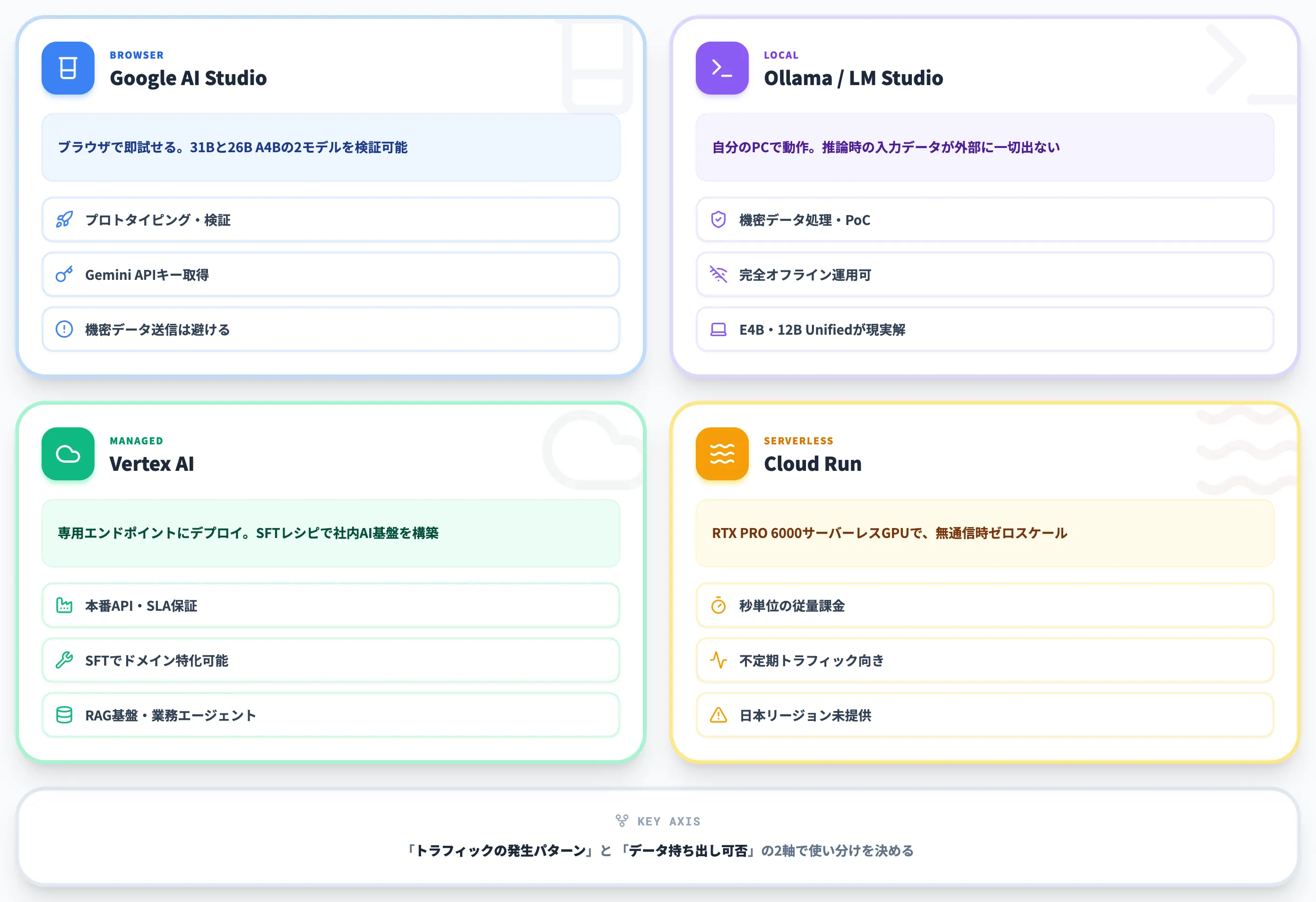Click the timer icon by 秒単位の従量課金
The image size is (1316, 902).
coord(719,605)
